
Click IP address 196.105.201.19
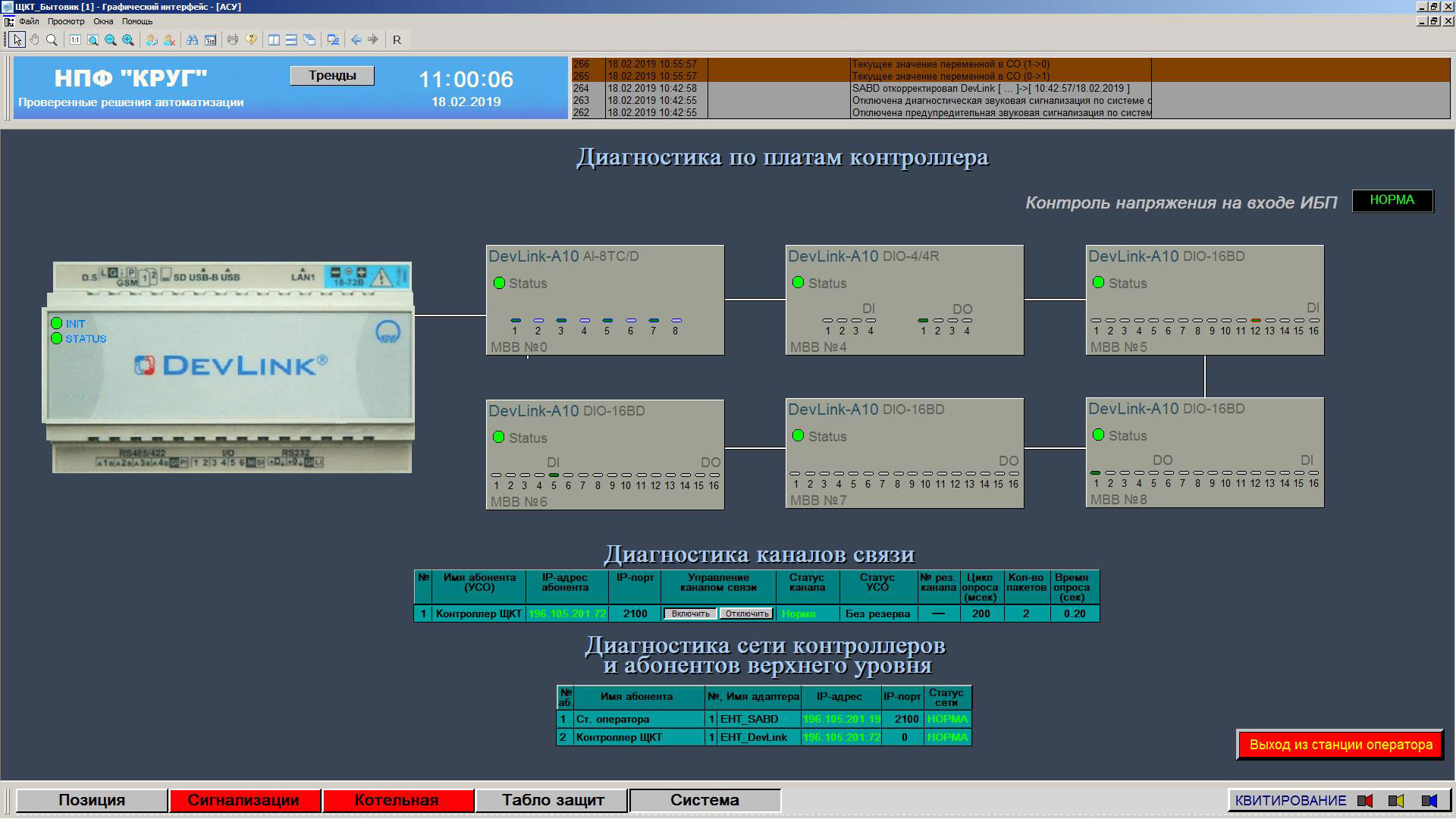tap(842, 719)
